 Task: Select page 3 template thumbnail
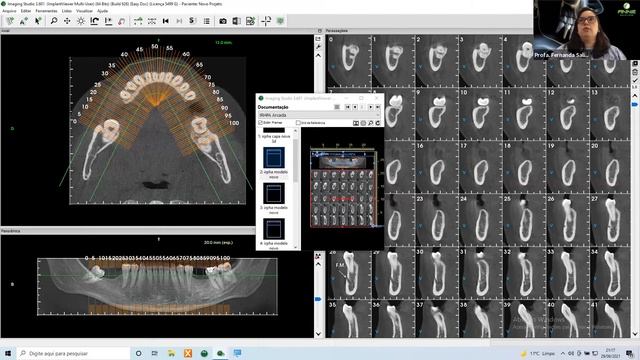(x=273, y=193)
